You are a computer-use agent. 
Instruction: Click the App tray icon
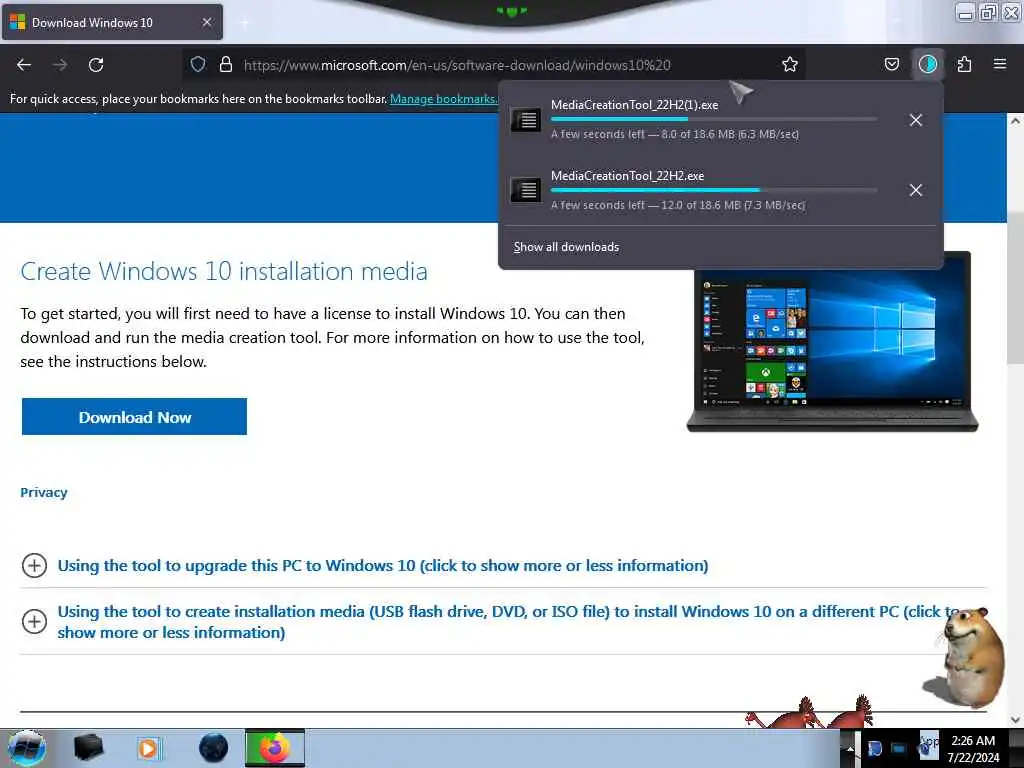click(x=929, y=746)
